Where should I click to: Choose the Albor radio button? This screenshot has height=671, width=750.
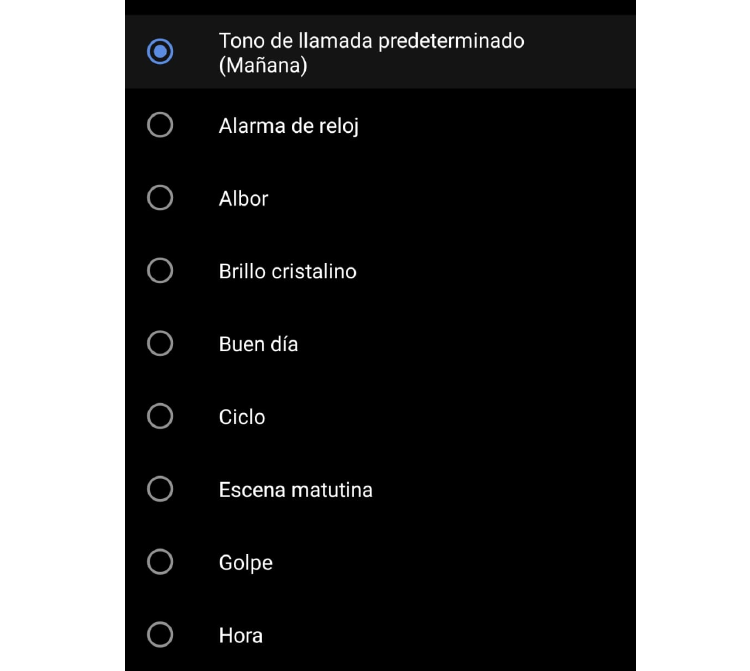(160, 198)
